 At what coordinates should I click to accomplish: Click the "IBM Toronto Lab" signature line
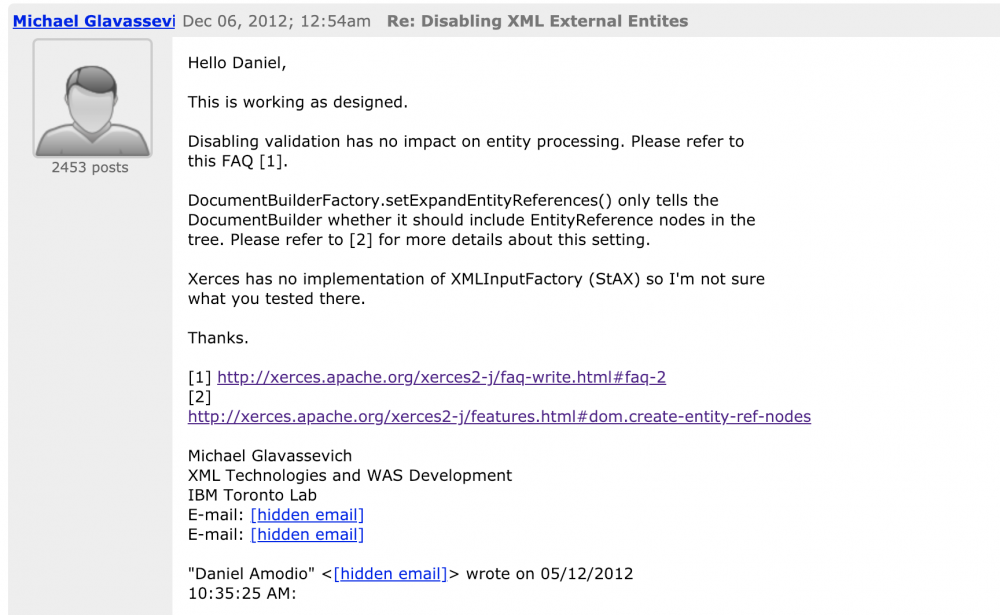pos(252,495)
